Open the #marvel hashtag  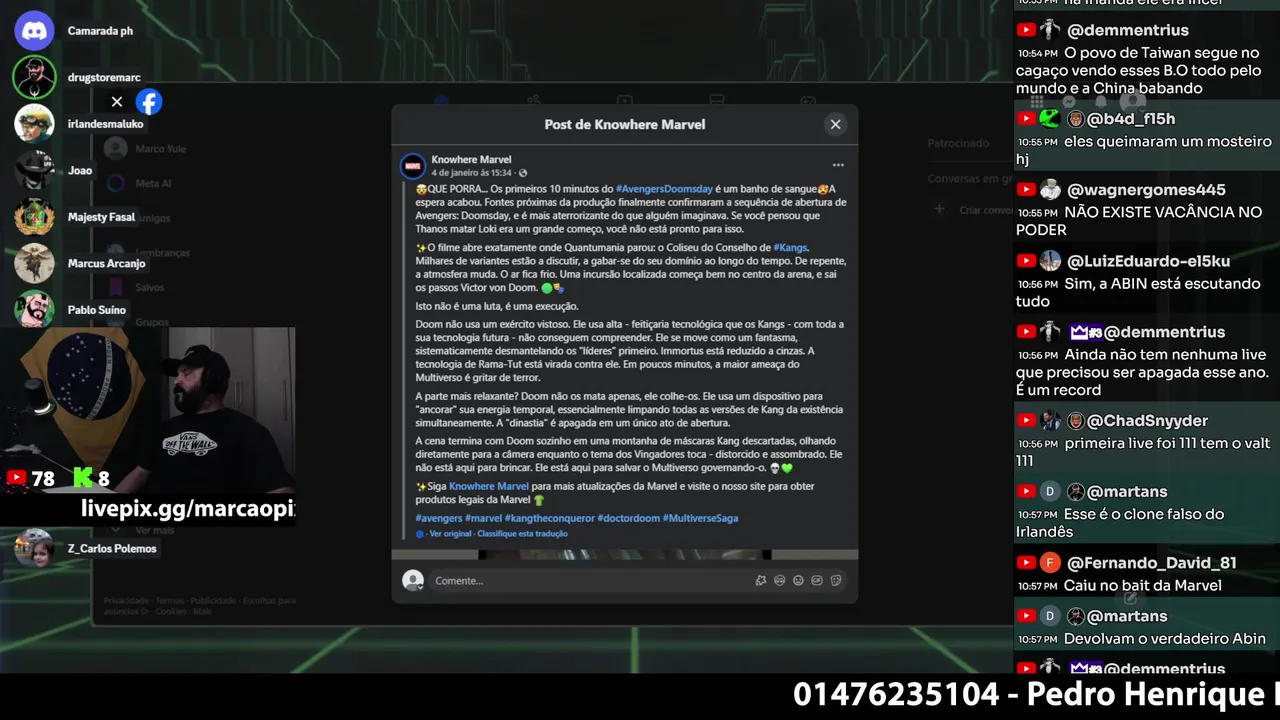point(484,518)
